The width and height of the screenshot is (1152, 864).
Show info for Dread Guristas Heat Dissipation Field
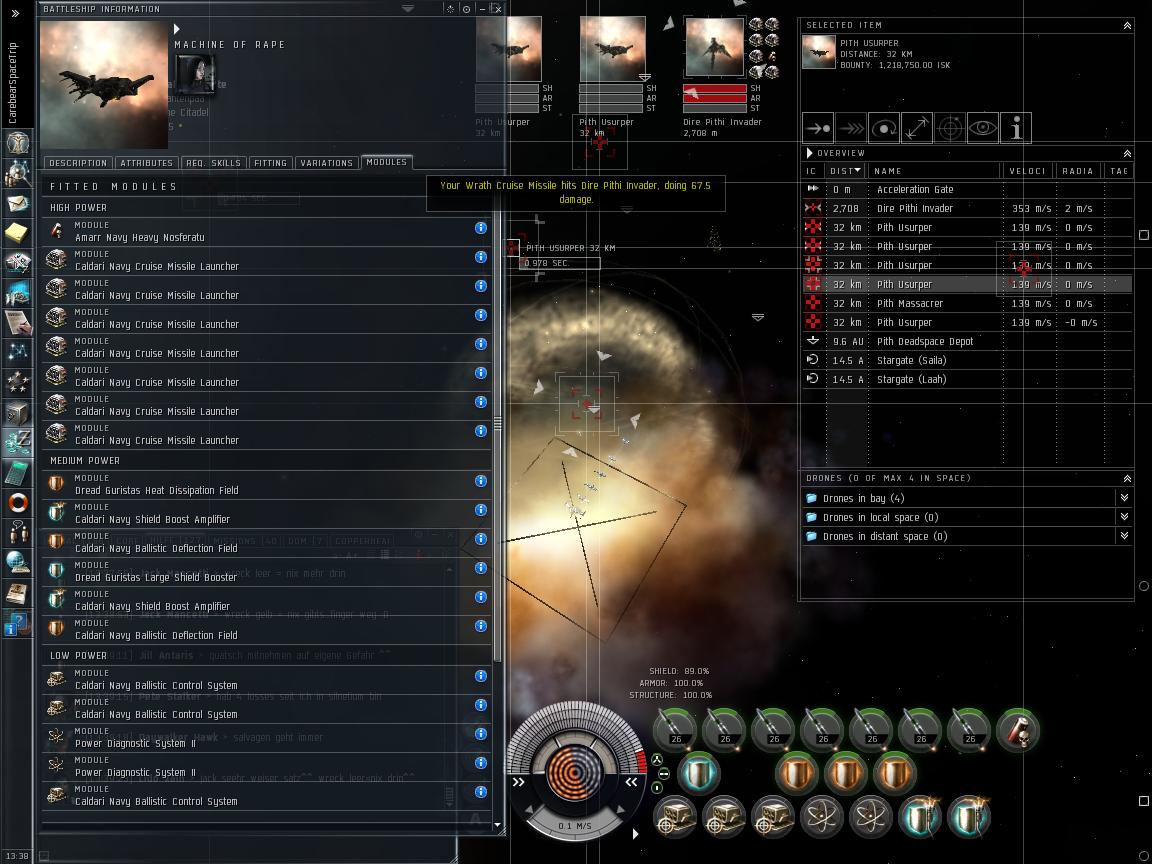coord(480,480)
